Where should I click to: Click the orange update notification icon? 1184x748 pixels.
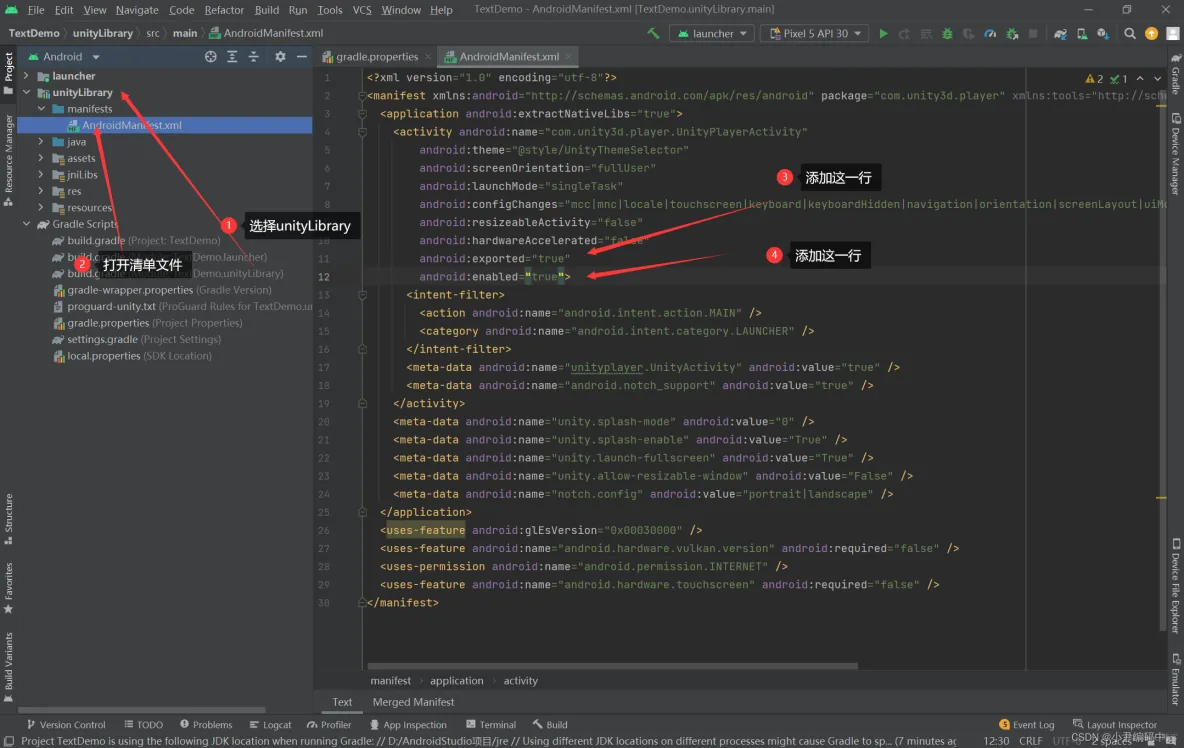coord(1152,33)
